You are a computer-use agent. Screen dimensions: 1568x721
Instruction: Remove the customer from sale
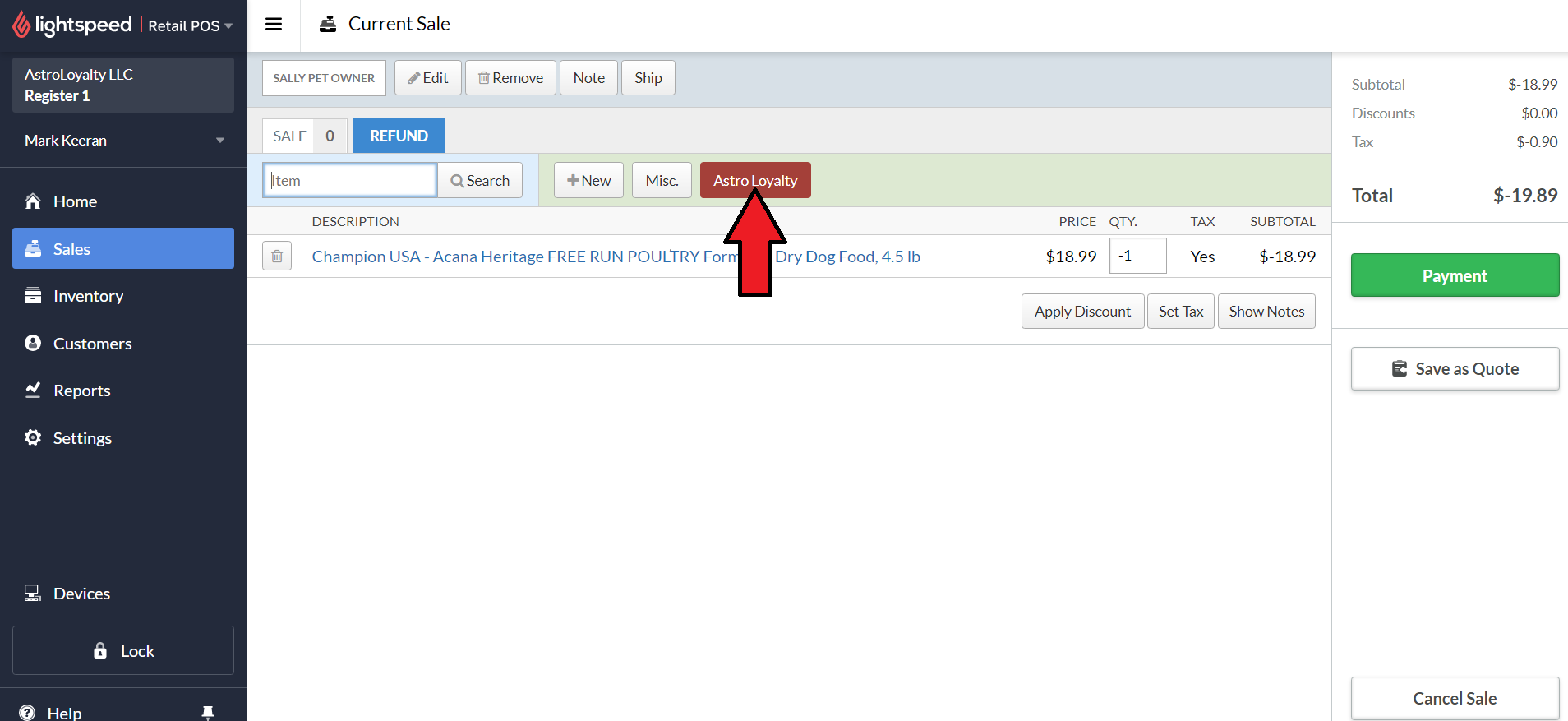click(x=510, y=78)
